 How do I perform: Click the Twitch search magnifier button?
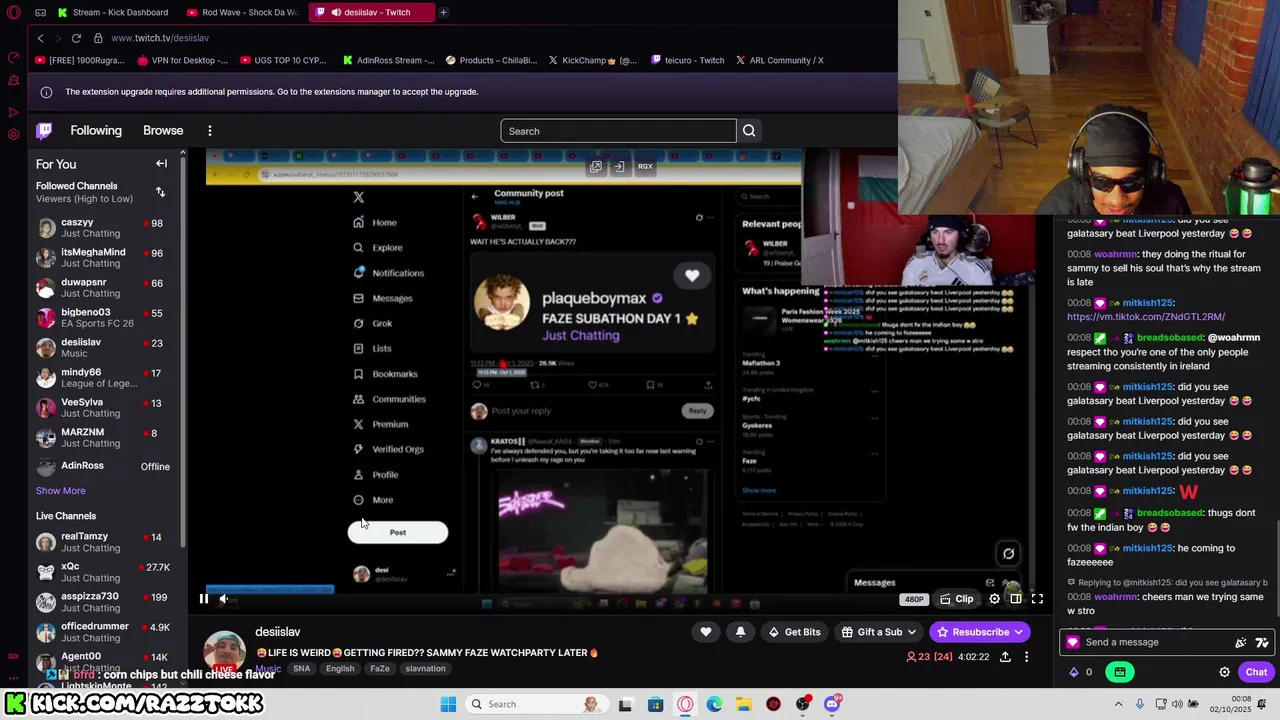[x=749, y=131]
